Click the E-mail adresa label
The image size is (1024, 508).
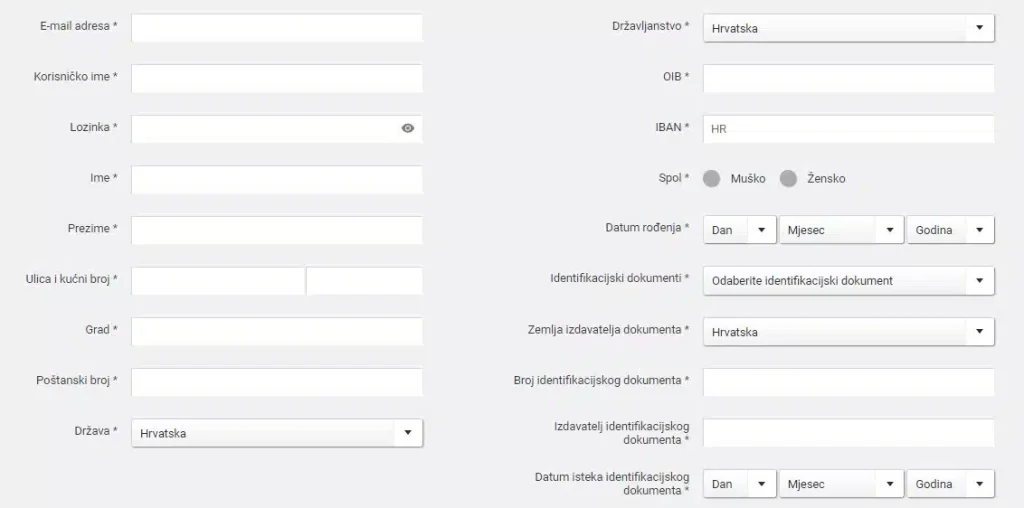(78, 26)
